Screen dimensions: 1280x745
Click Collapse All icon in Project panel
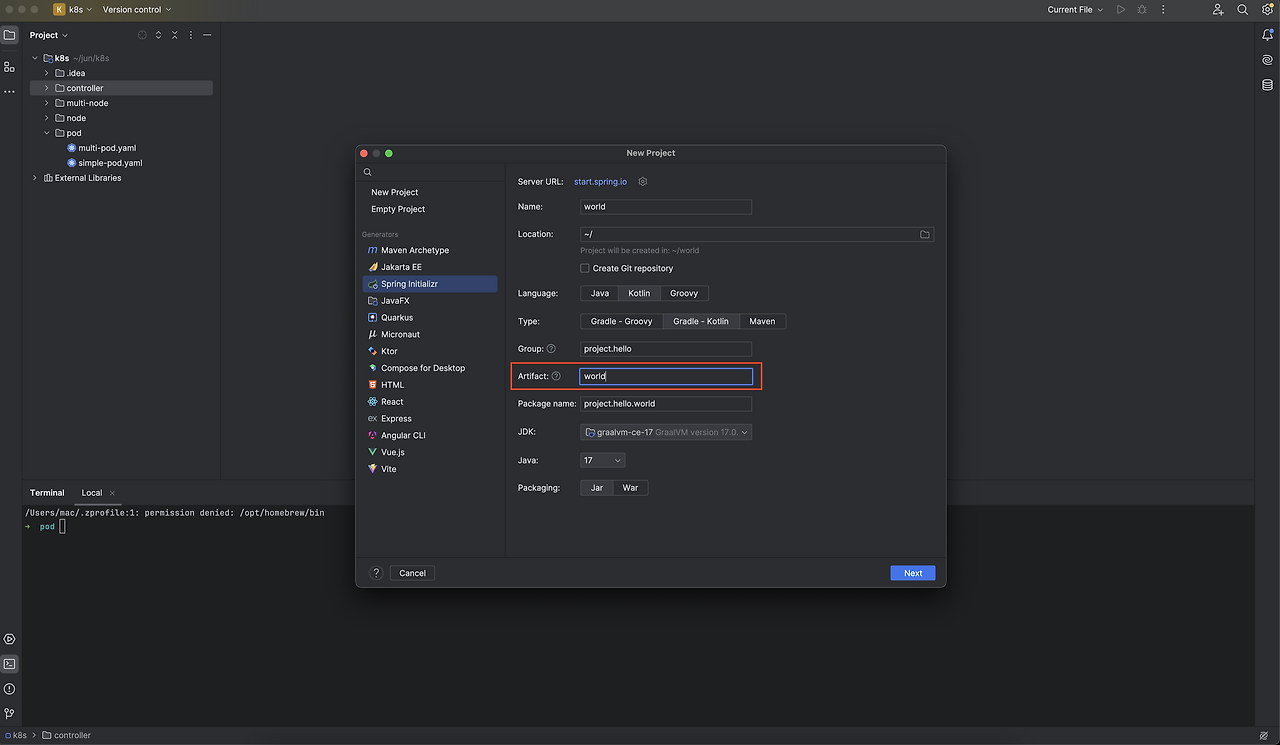point(174,35)
